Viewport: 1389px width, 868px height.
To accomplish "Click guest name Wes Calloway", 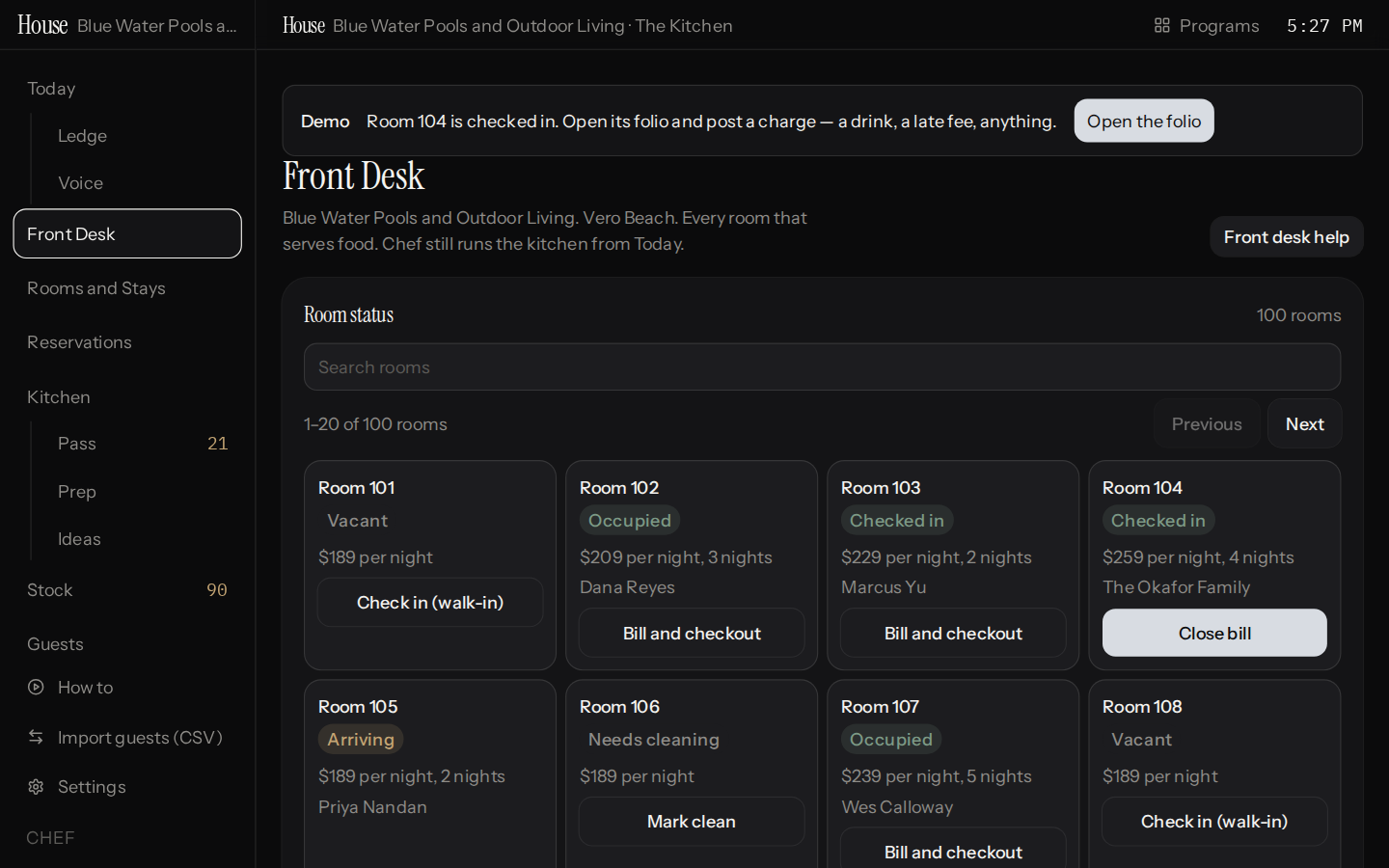I will (x=897, y=806).
